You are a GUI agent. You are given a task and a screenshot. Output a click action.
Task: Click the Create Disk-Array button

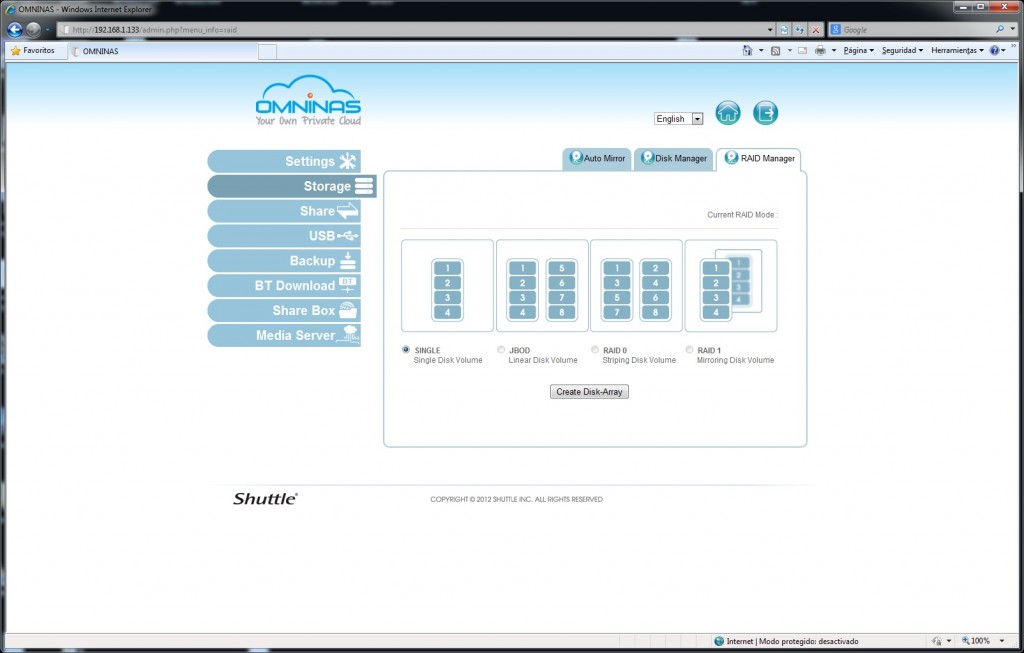point(589,392)
